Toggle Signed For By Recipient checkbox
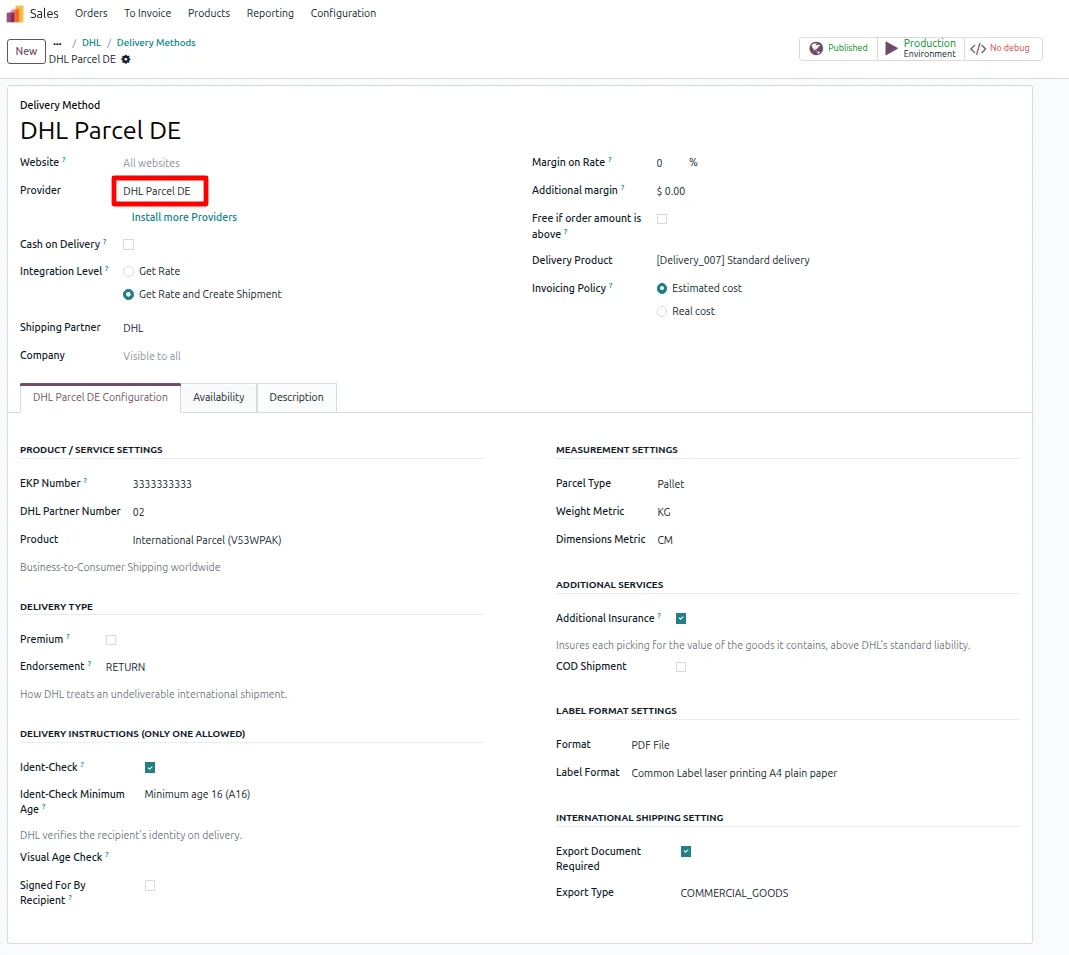 pos(150,885)
